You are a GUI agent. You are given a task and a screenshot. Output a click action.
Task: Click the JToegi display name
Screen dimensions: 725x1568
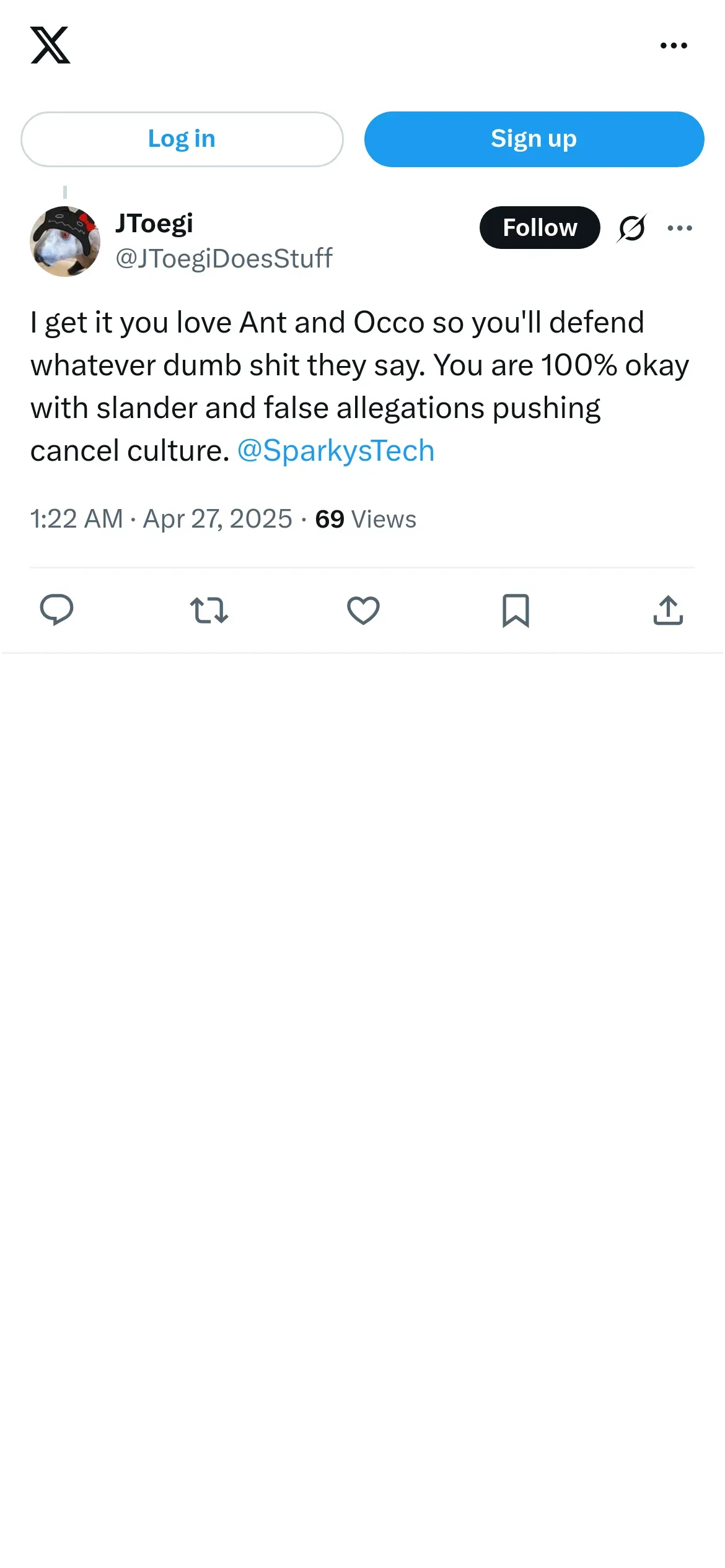click(154, 224)
